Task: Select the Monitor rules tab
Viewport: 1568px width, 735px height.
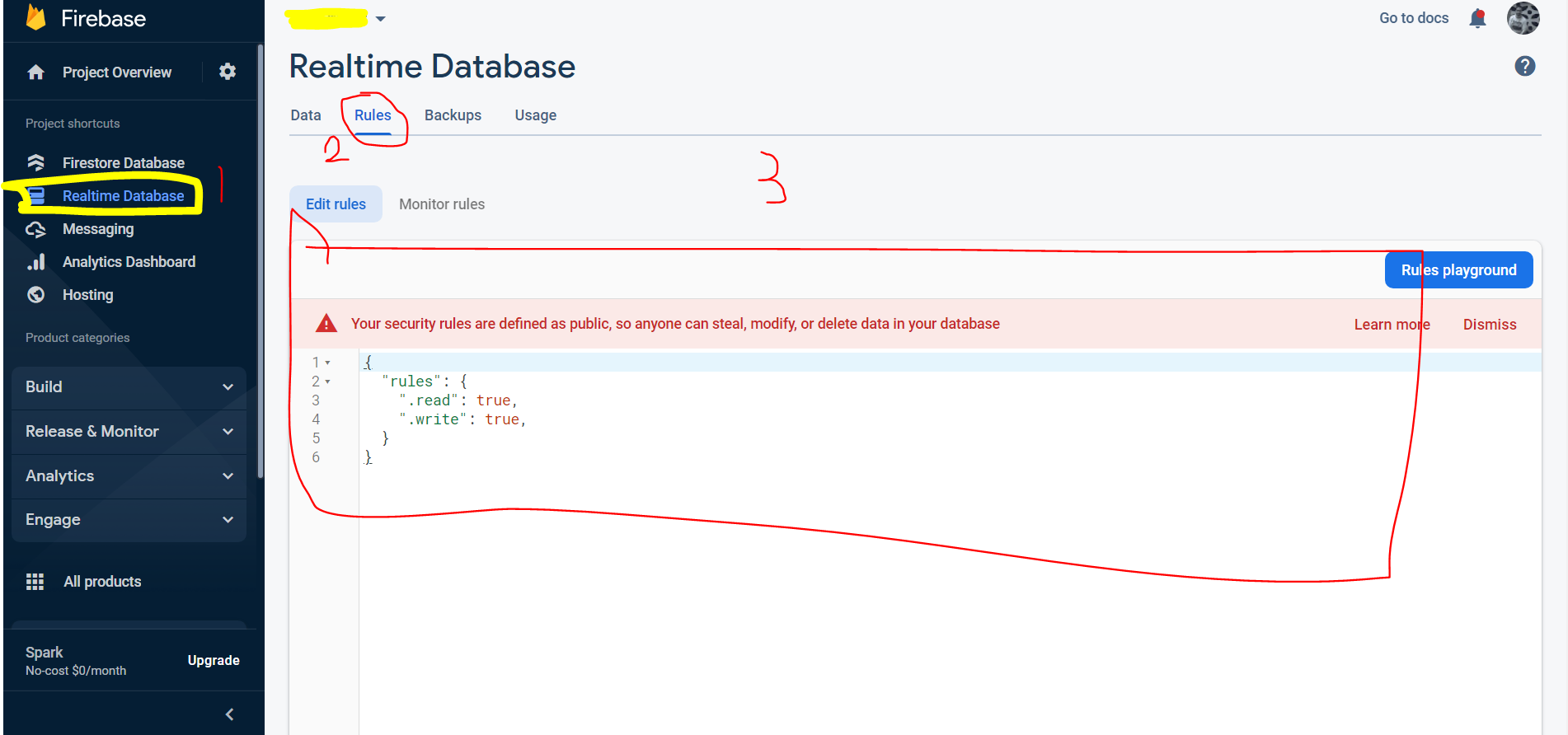Action: pos(442,204)
